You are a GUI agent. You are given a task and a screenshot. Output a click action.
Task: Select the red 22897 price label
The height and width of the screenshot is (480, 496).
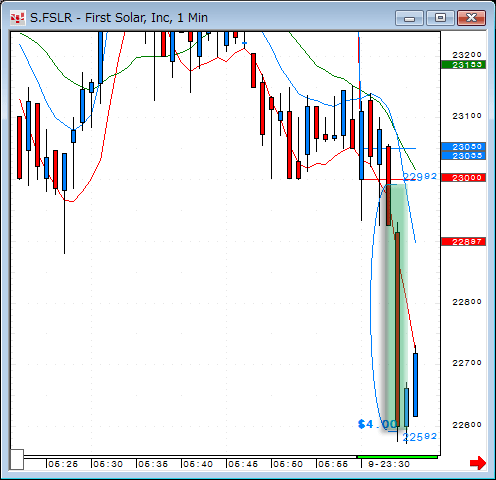click(x=463, y=242)
